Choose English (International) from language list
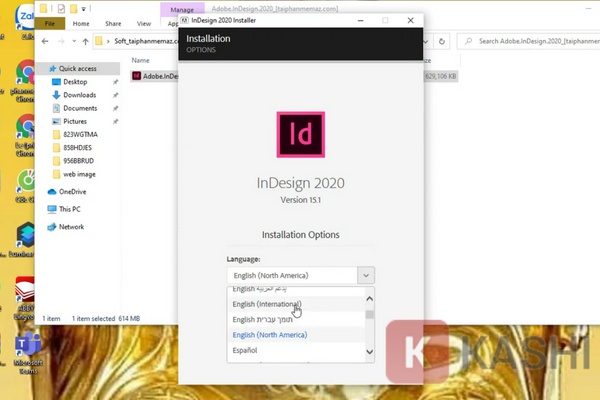 click(267, 304)
